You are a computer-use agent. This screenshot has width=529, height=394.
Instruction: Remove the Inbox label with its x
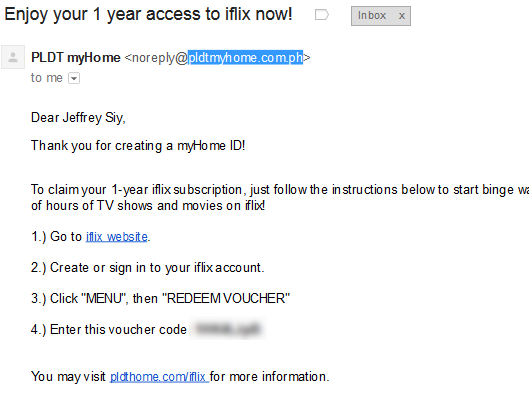(x=401, y=16)
